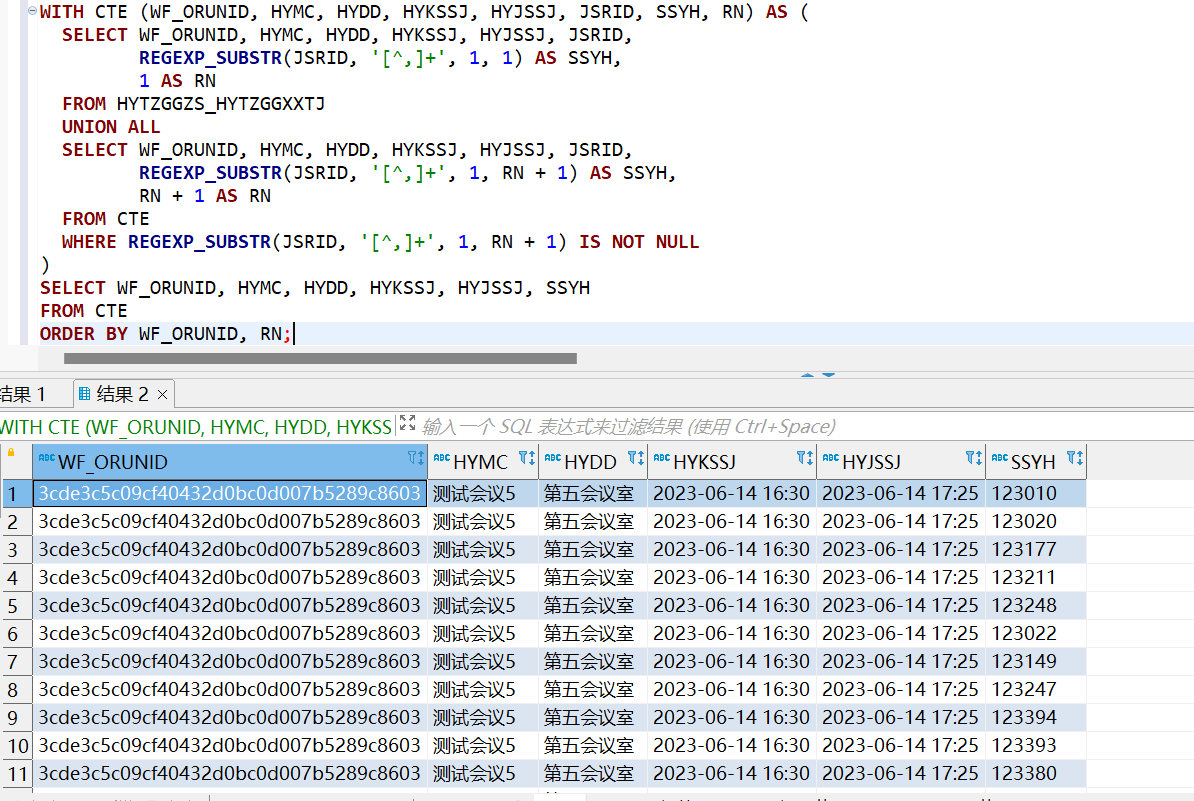Click the WITH CTE query text label above grid
The image size is (1194, 801).
point(196,427)
